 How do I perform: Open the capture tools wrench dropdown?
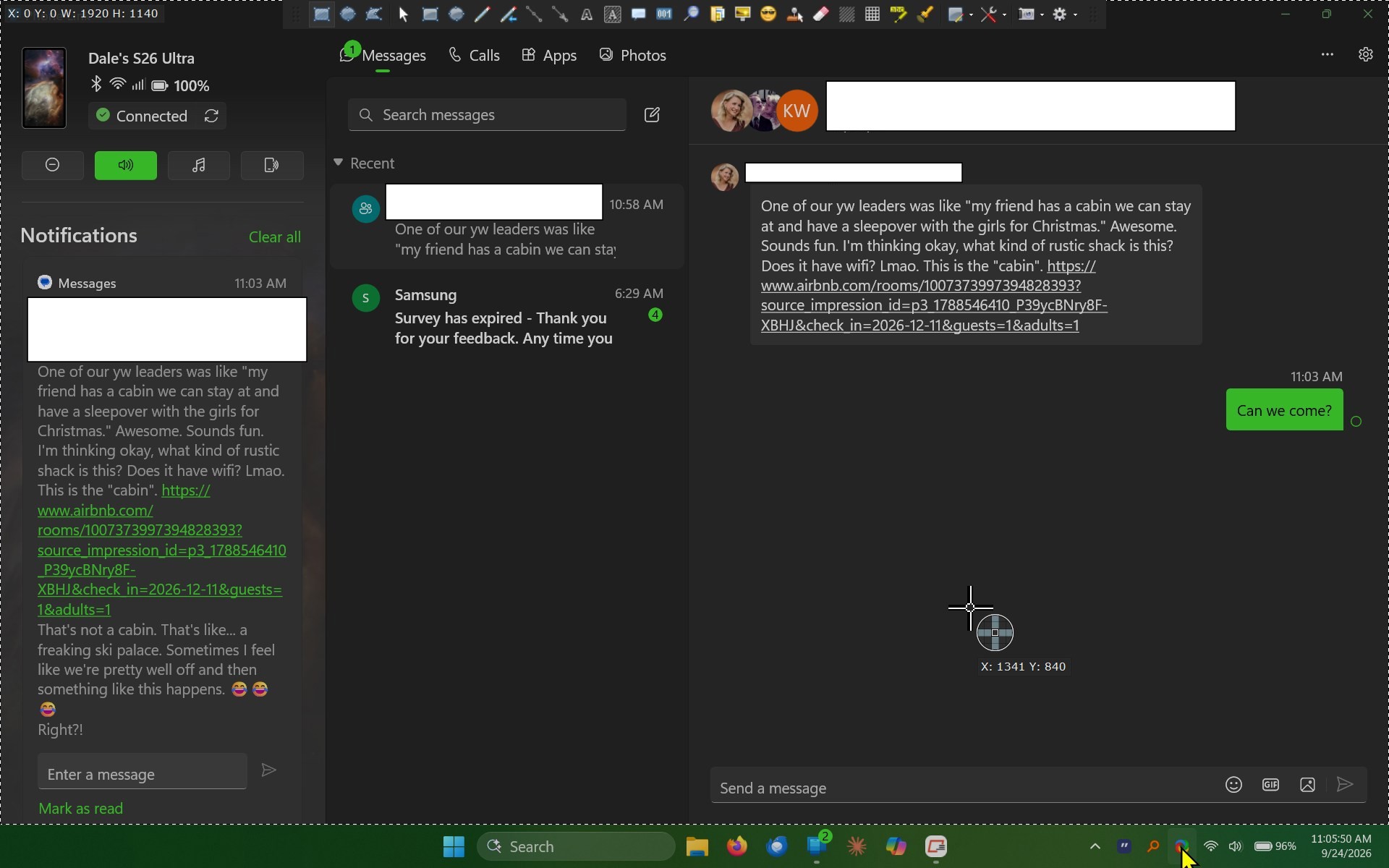coord(993,14)
